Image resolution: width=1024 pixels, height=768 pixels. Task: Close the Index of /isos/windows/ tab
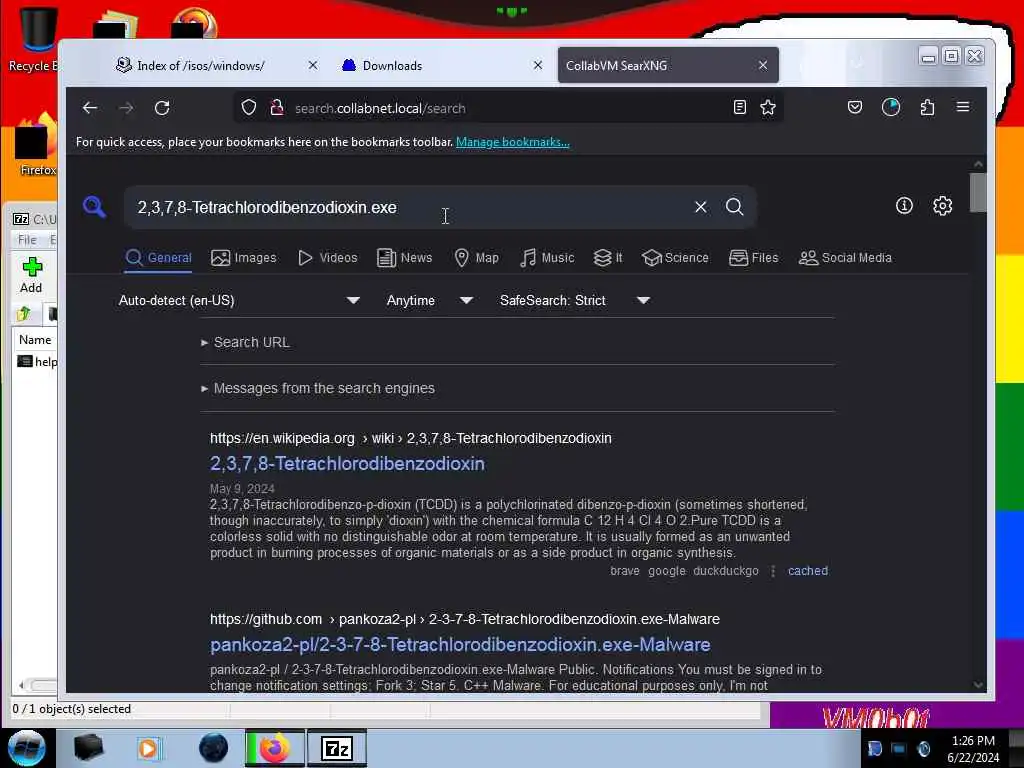[313, 65]
